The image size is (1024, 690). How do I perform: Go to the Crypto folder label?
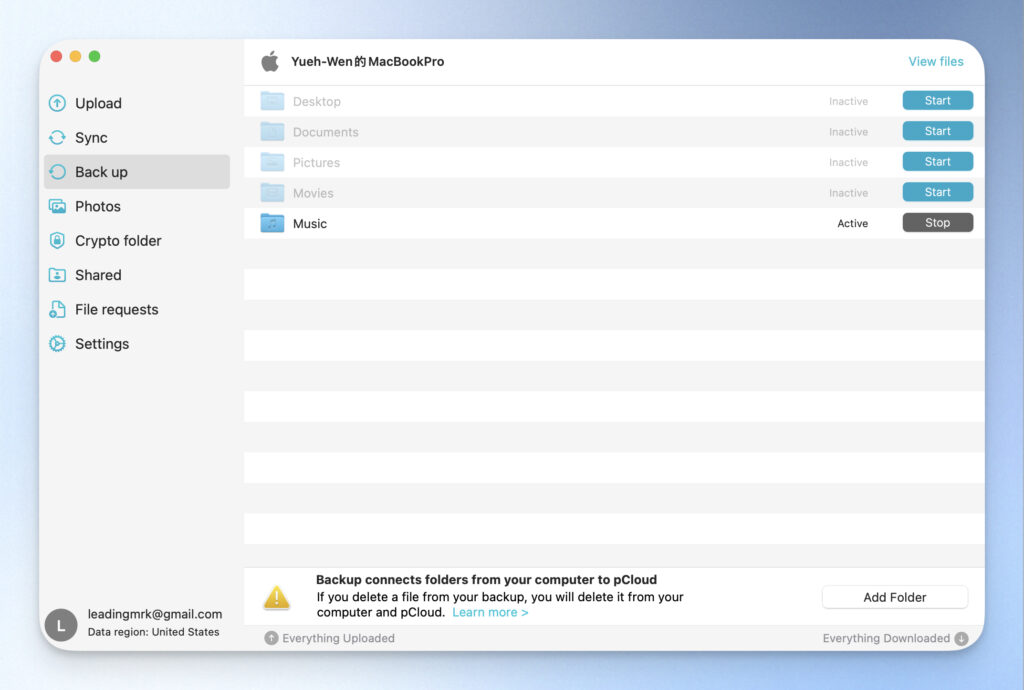click(x=118, y=241)
